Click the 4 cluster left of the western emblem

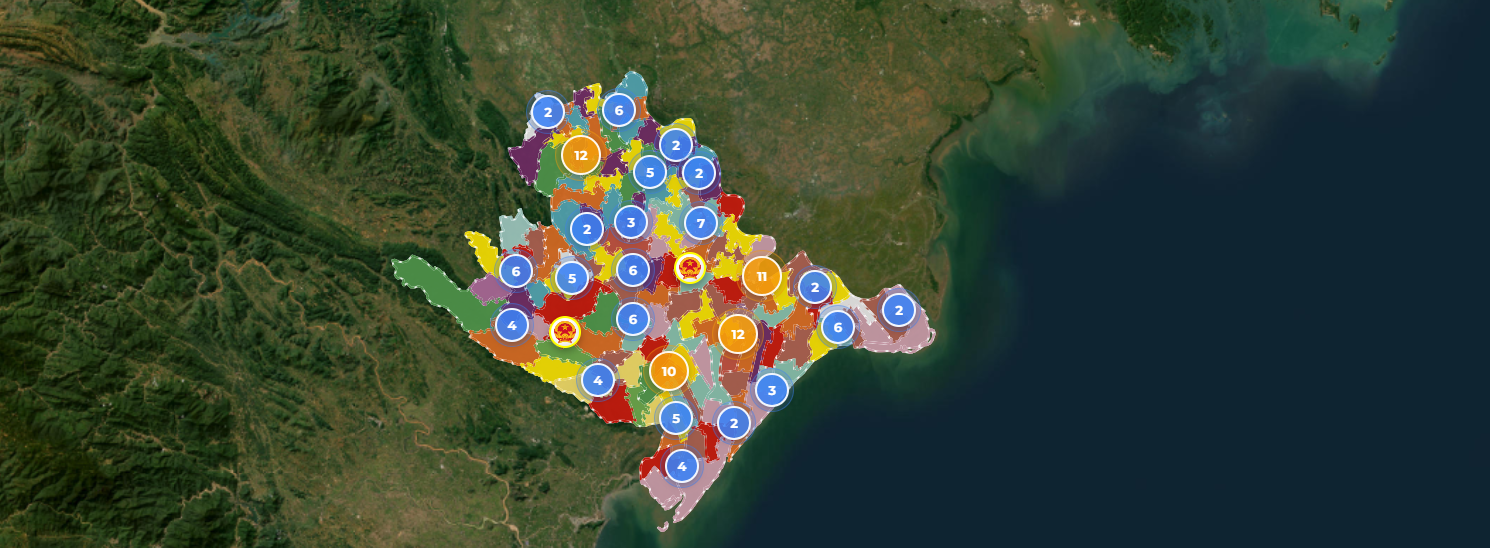(x=512, y=325)
